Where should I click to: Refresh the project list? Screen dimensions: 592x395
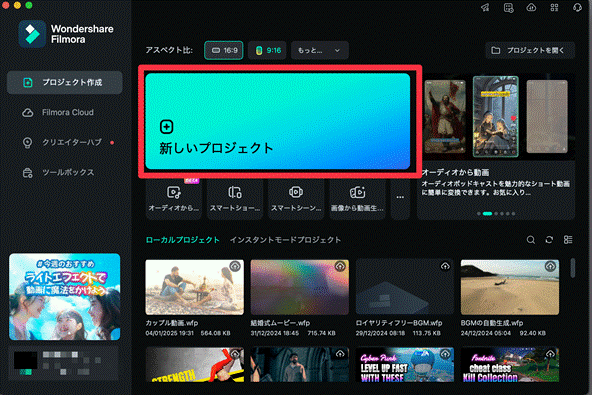point(549,240)
